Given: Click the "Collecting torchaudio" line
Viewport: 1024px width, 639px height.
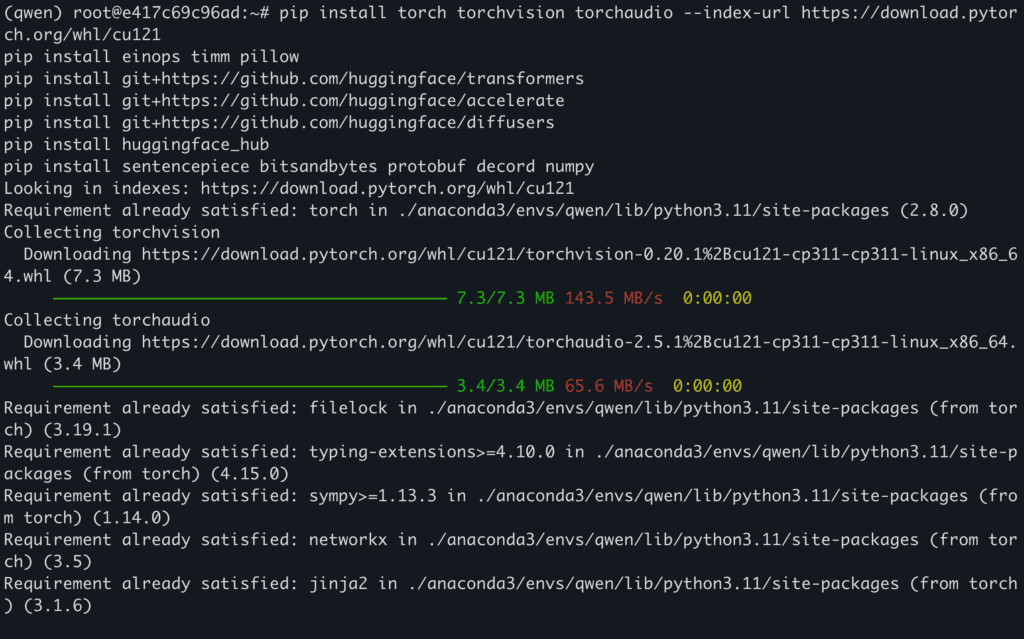Looking at the screenshot, I should (x=107, y=320).
